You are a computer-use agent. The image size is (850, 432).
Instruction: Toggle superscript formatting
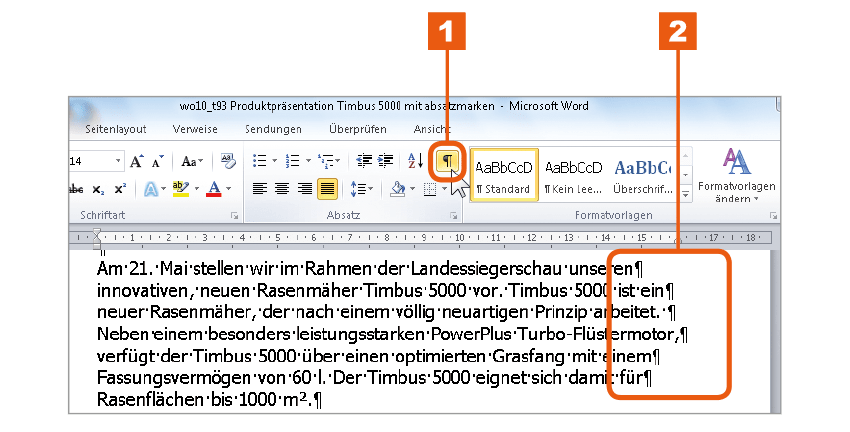click(120, 189)
